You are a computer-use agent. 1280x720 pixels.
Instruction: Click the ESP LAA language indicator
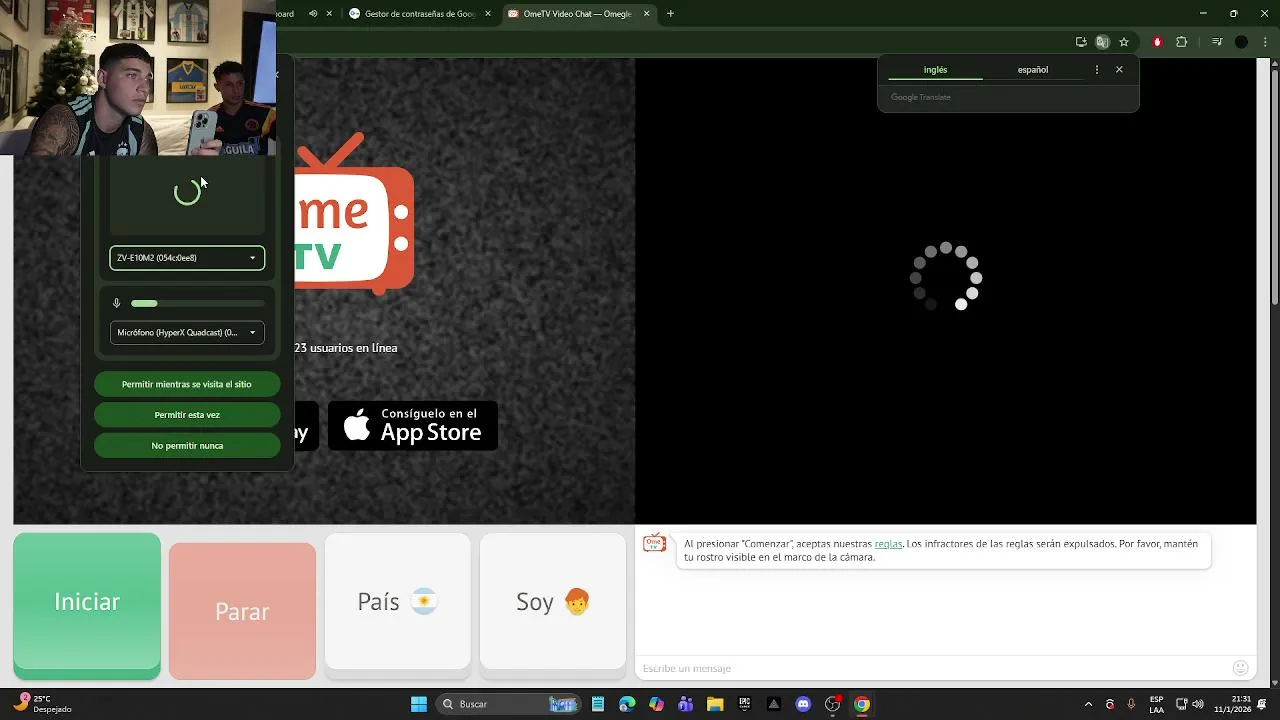(x=1157, y=704)
